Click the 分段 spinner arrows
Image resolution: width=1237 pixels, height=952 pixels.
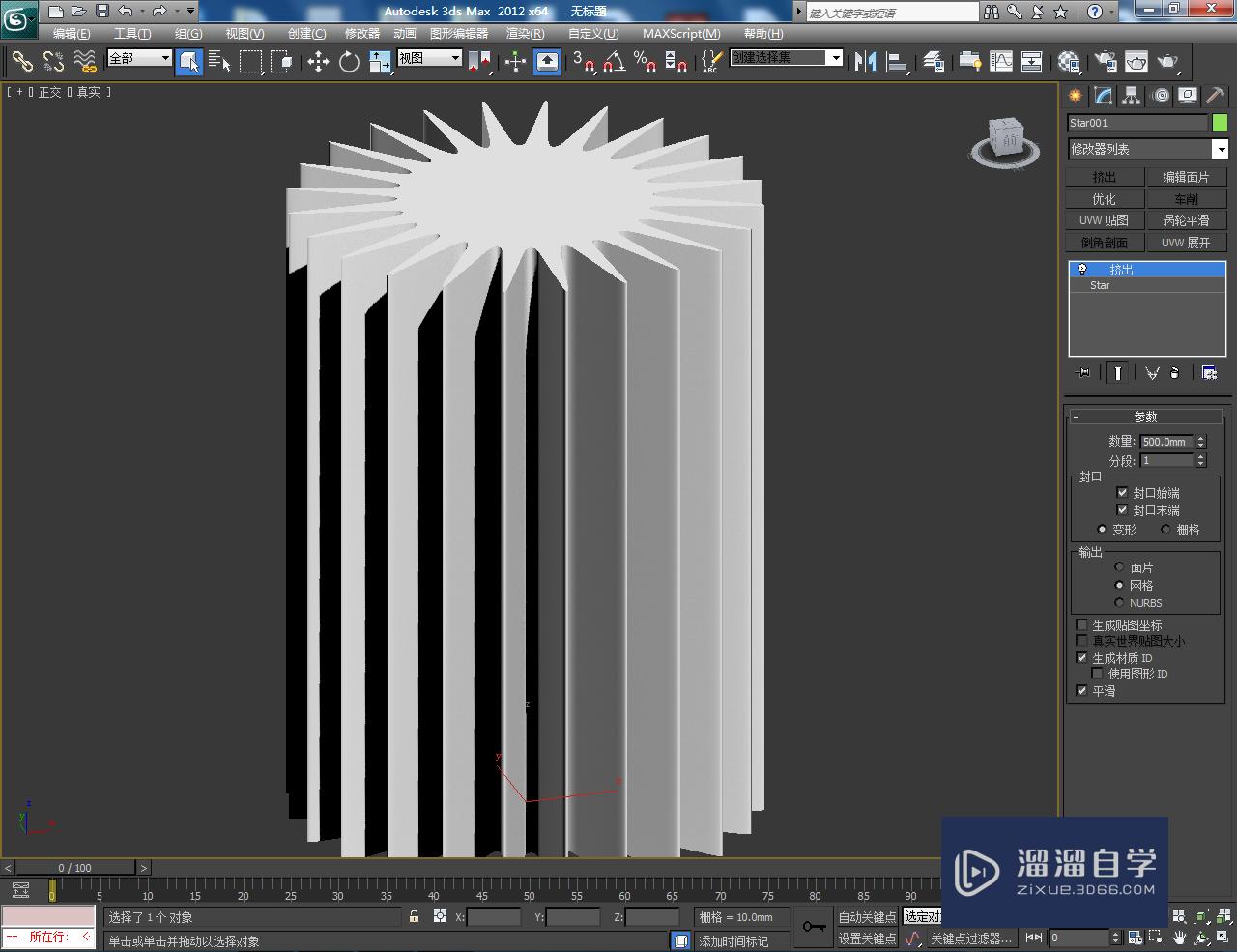point(1201,460)
